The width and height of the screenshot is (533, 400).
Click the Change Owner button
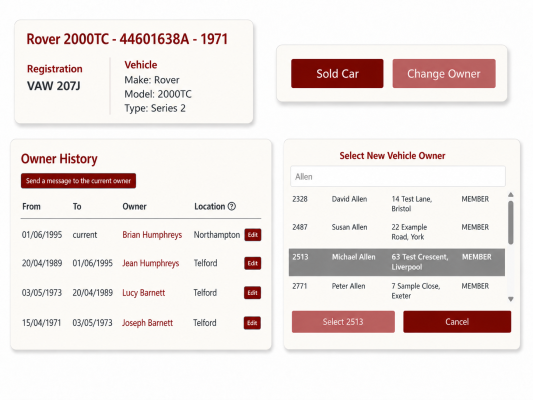click(444, 73)
